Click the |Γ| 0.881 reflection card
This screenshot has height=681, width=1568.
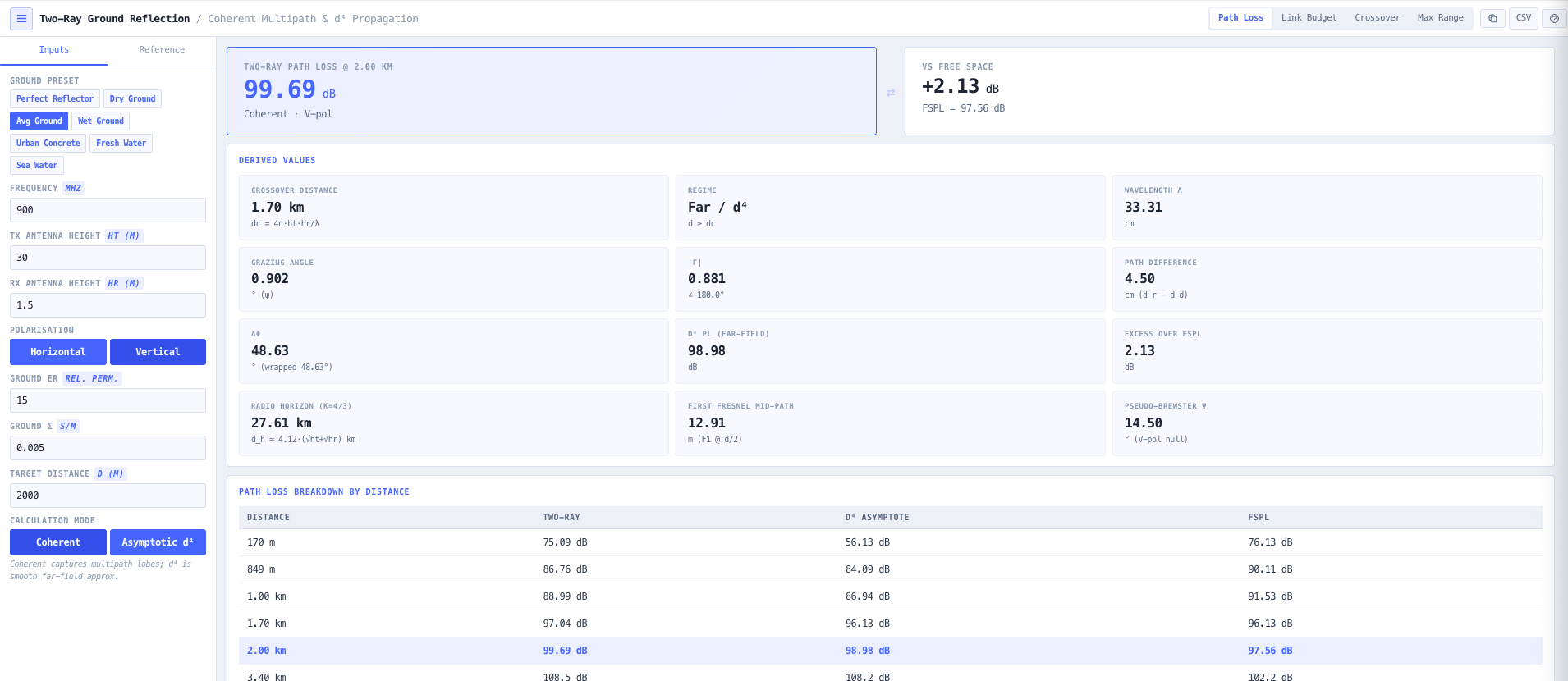(x=890, y=280)
